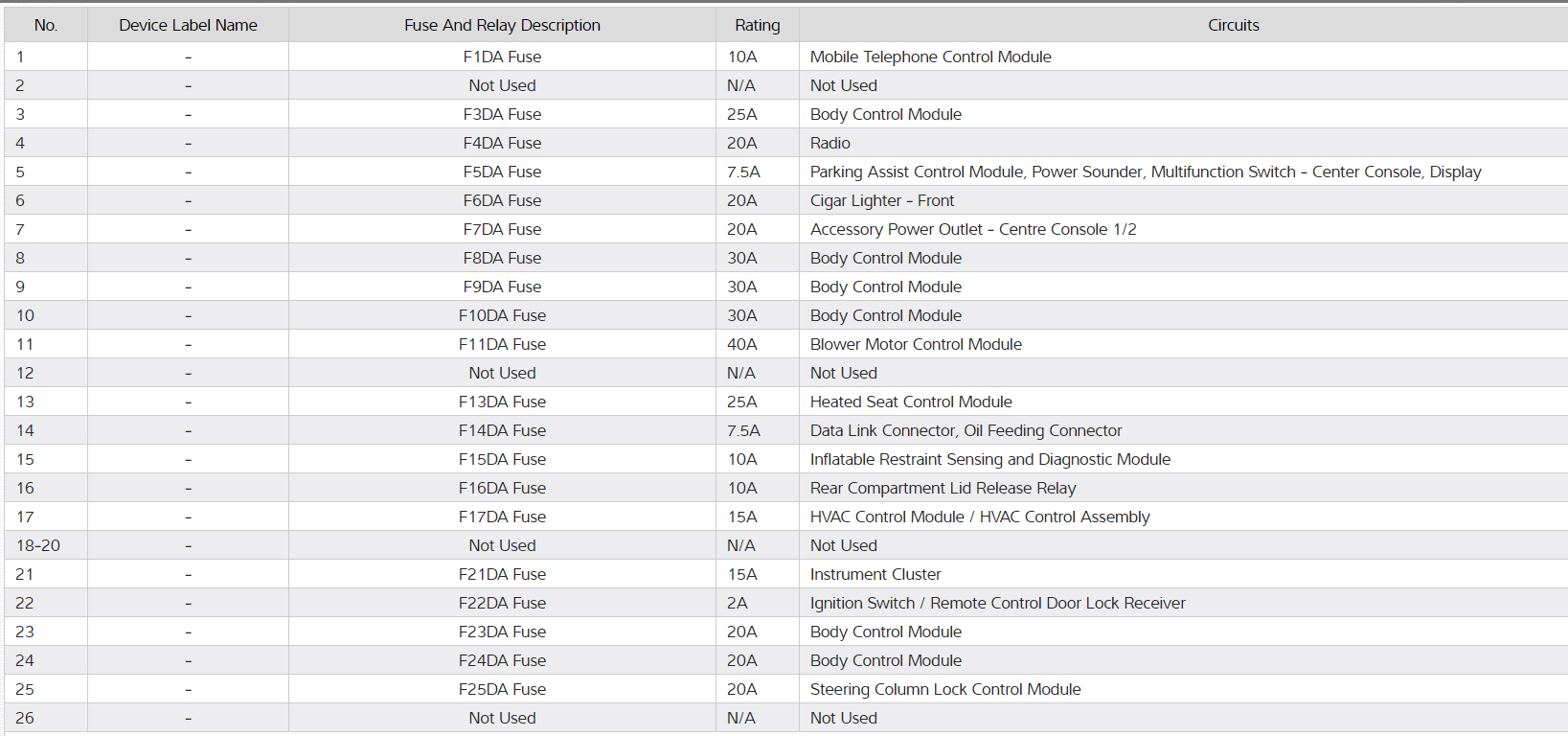Select the "Heated Seat Control Module" cell
This screenshot has width=1568, height=736.
910,402
